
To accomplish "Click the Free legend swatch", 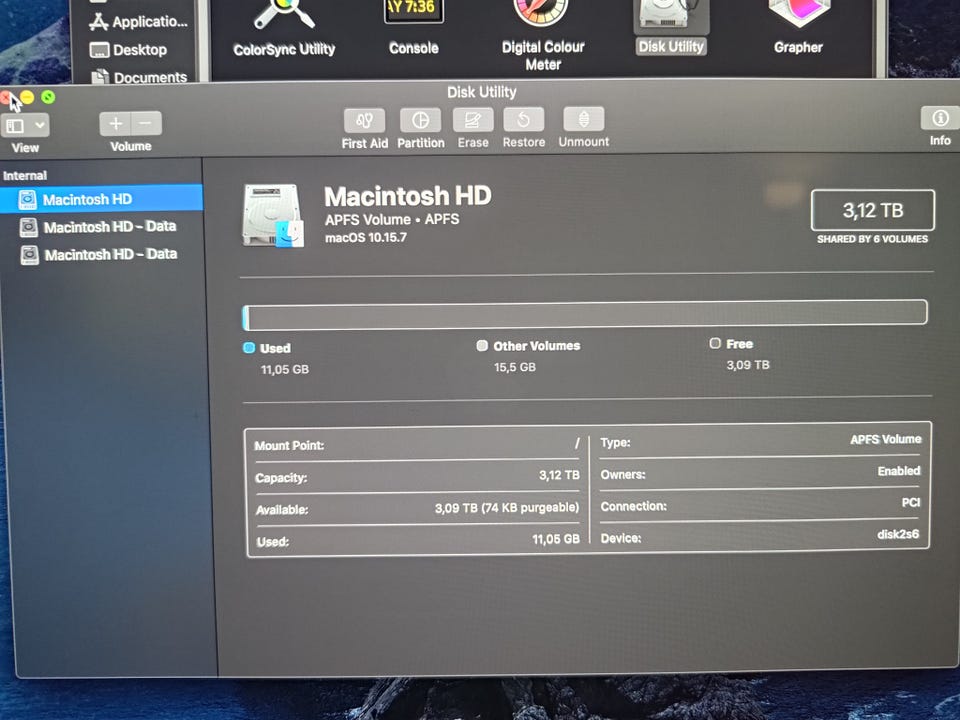I will pos(714,343).
